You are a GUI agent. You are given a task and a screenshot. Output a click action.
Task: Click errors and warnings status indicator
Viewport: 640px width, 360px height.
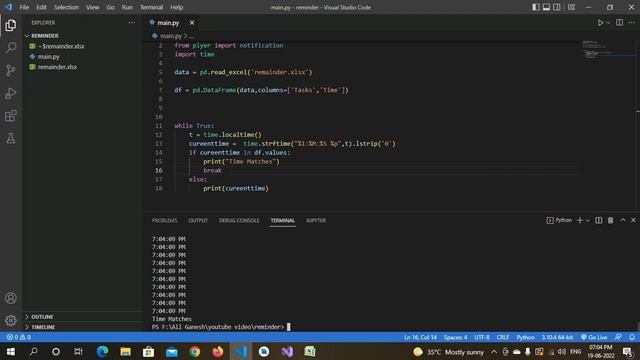[19, 337]
